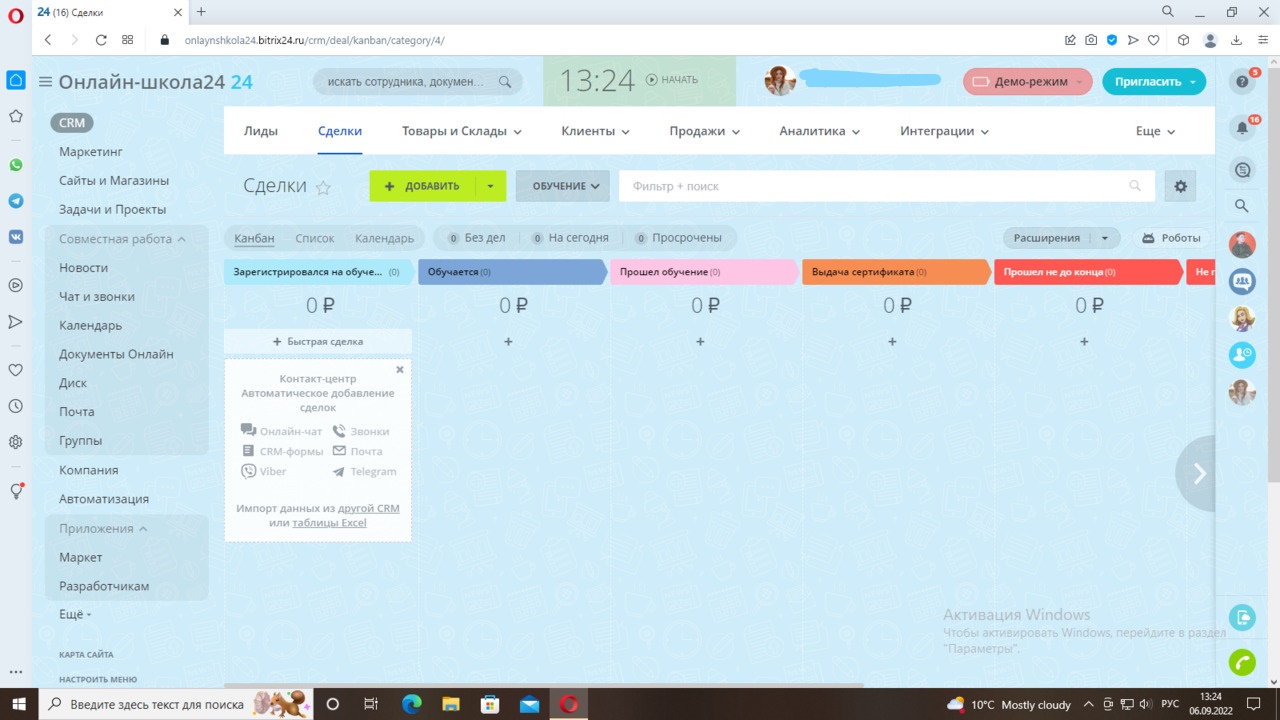Select the Онлайн-чат channel icon

pyautogui.click(x=249, y=431)
